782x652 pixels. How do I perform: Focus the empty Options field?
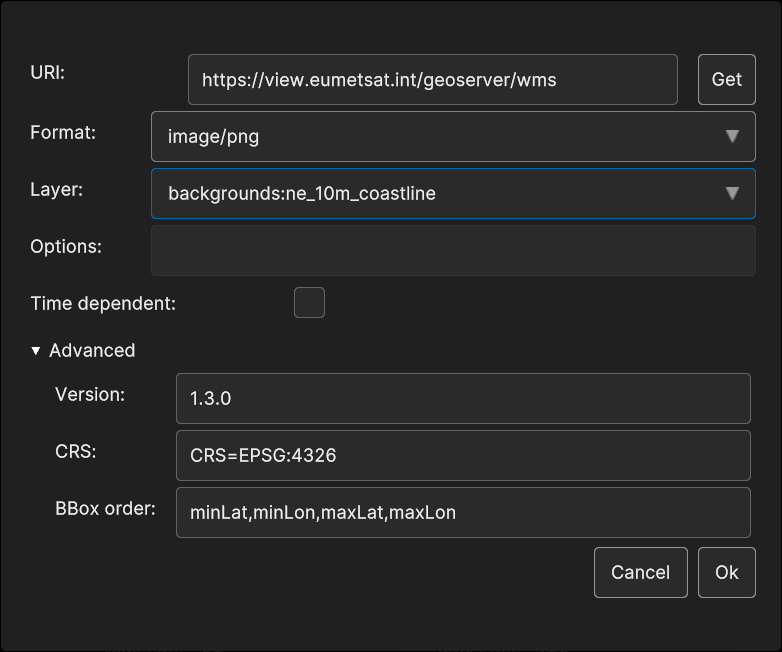point(452,250)
